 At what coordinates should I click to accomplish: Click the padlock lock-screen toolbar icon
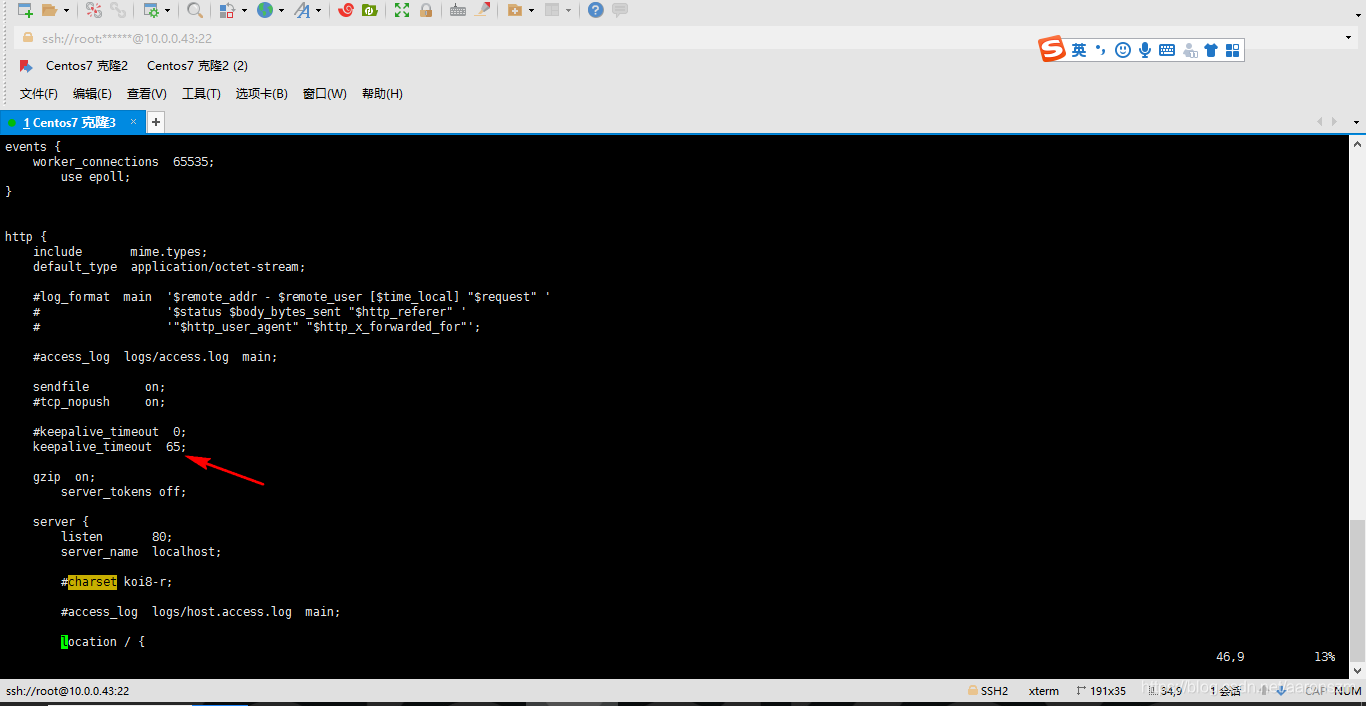point(426,10)
